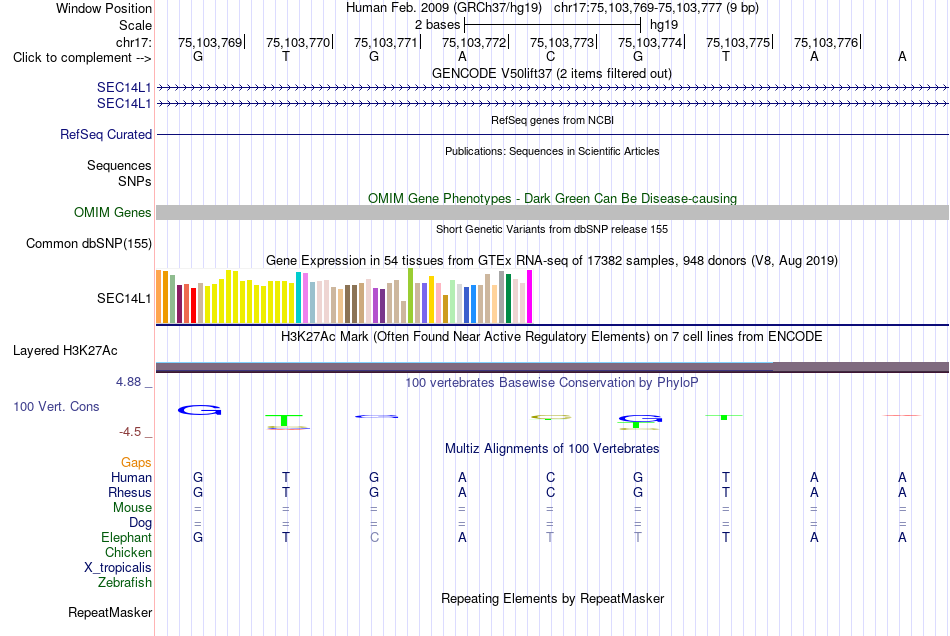Click the Layered H3K27Ac signal bar
Screen dimensions: 950x636
click(x=552, y=367)
